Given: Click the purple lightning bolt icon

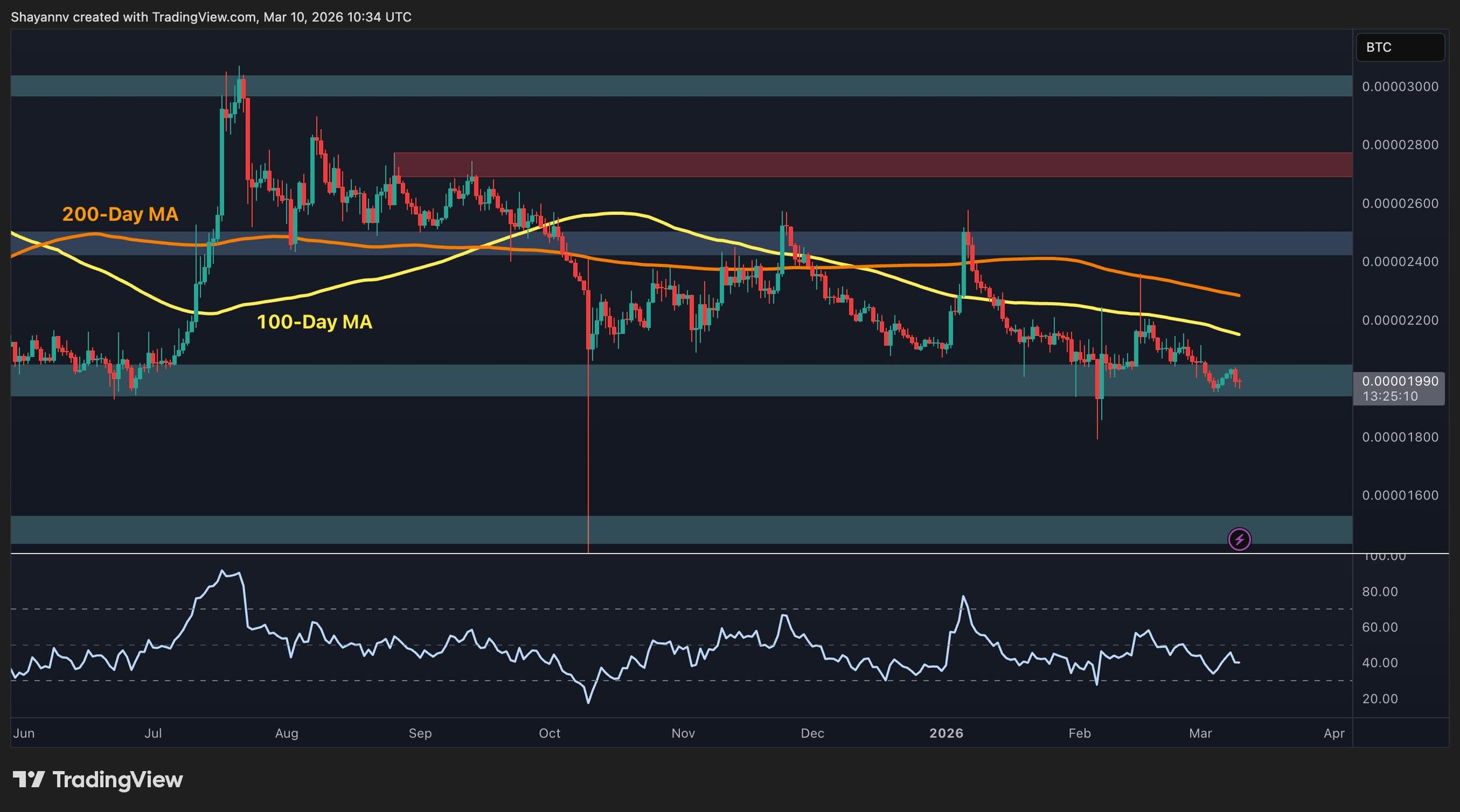Looking at the screenshot, I should (1239, 539).
